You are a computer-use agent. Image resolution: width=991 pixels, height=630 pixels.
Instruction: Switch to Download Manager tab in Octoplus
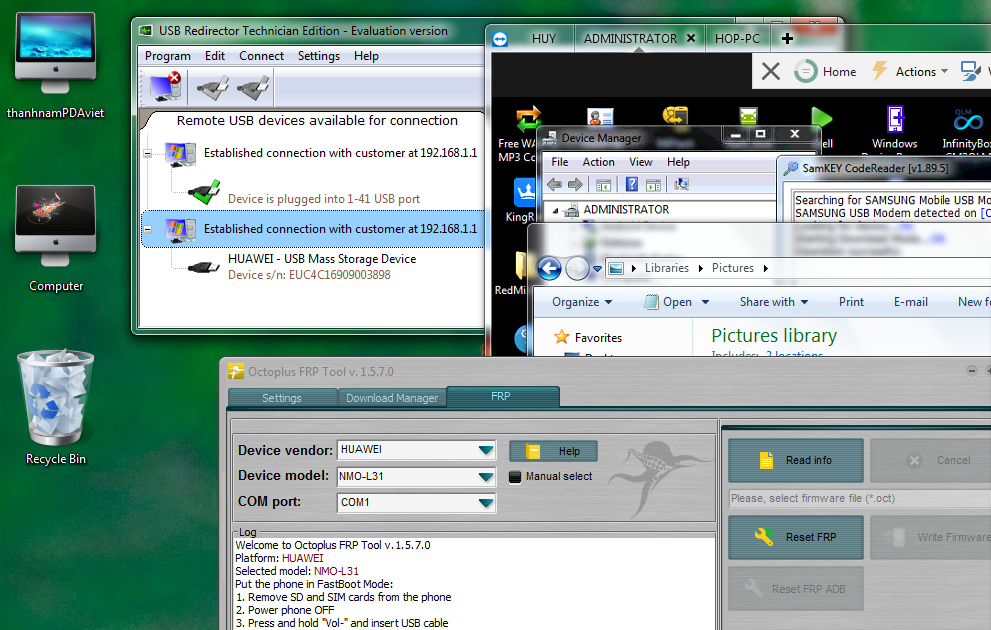[x=392, y=398]
